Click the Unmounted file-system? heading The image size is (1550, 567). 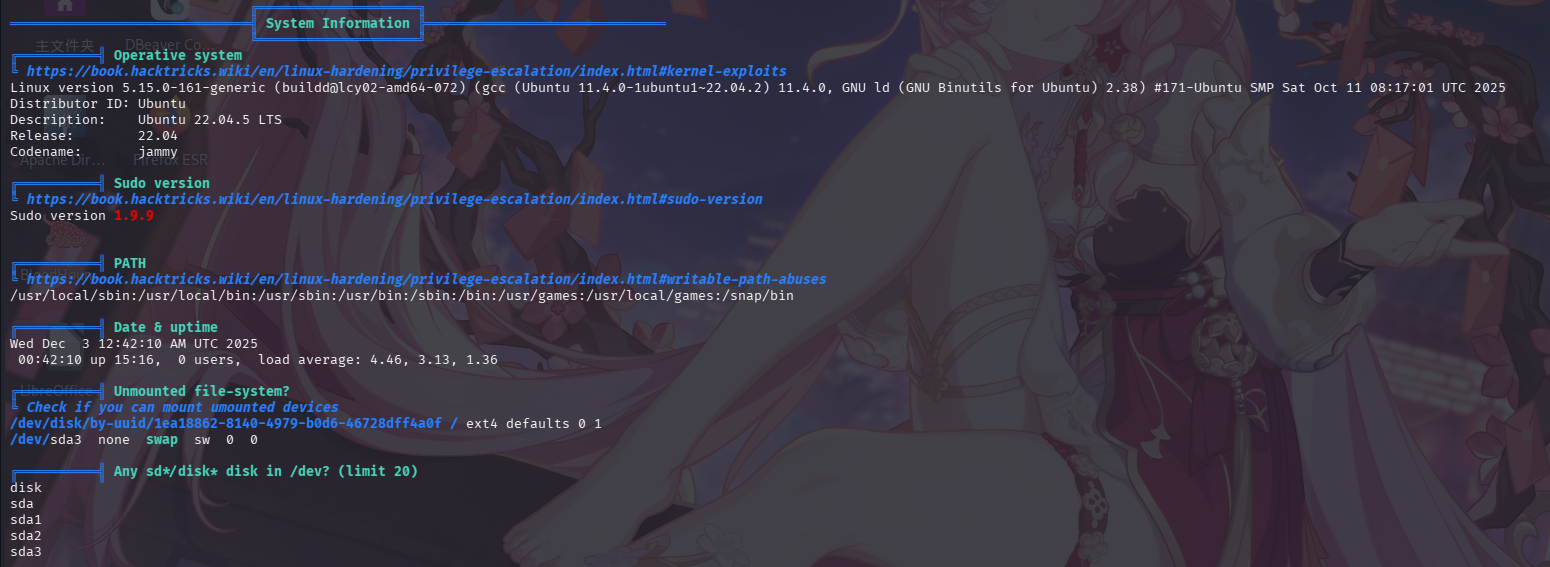[x=202, y=392]
